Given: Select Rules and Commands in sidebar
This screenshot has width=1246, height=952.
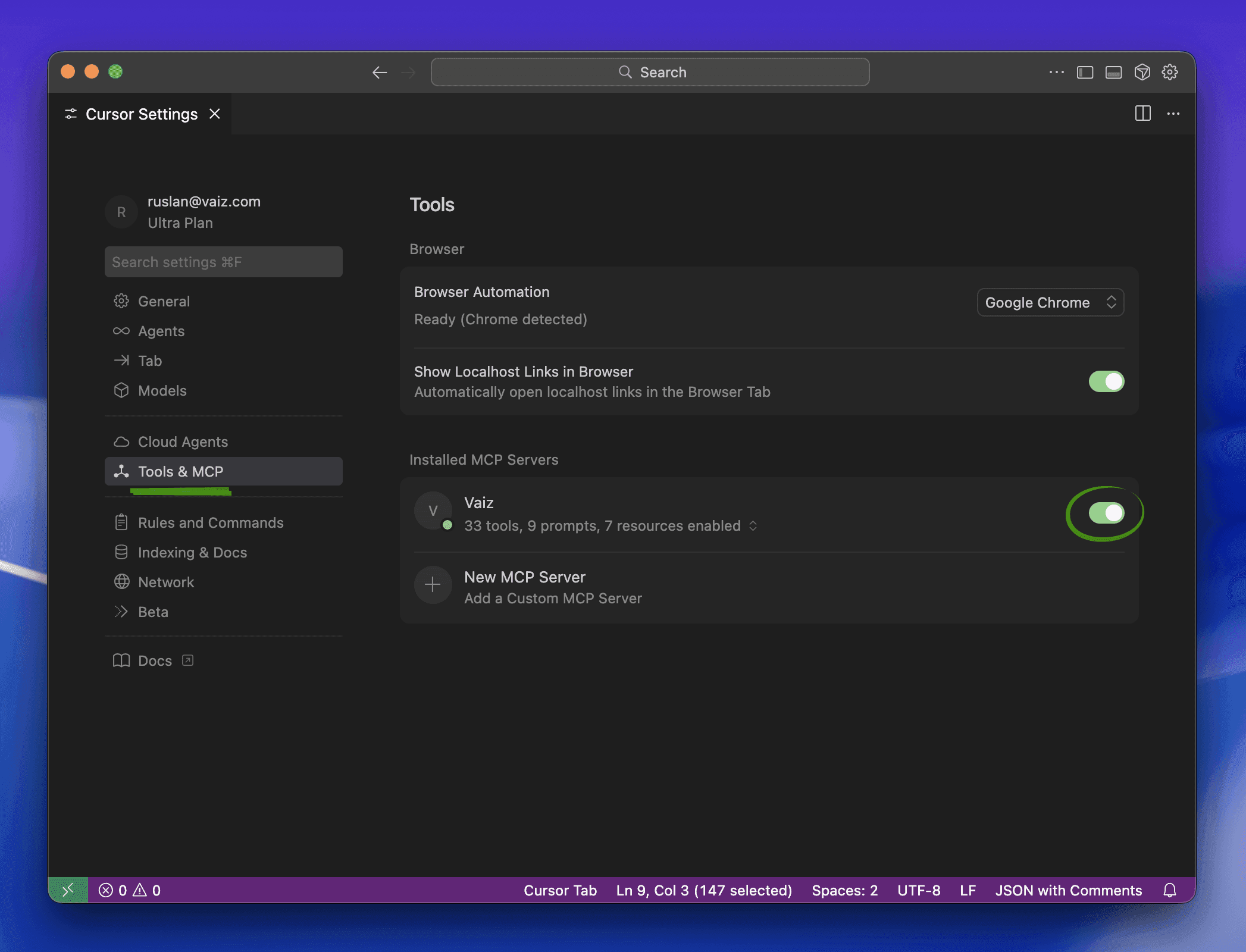Looking at the screenshot, I should pyautogui.click(x=211, y=522).
